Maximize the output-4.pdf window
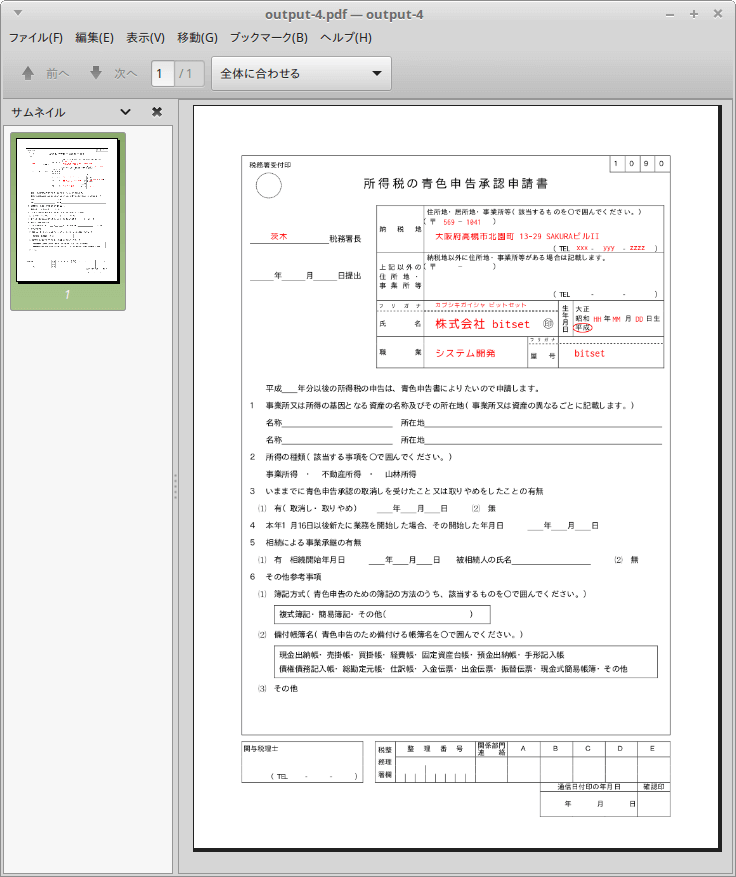The width and height of the screenshot is (736, 877). tap(694, 14)
